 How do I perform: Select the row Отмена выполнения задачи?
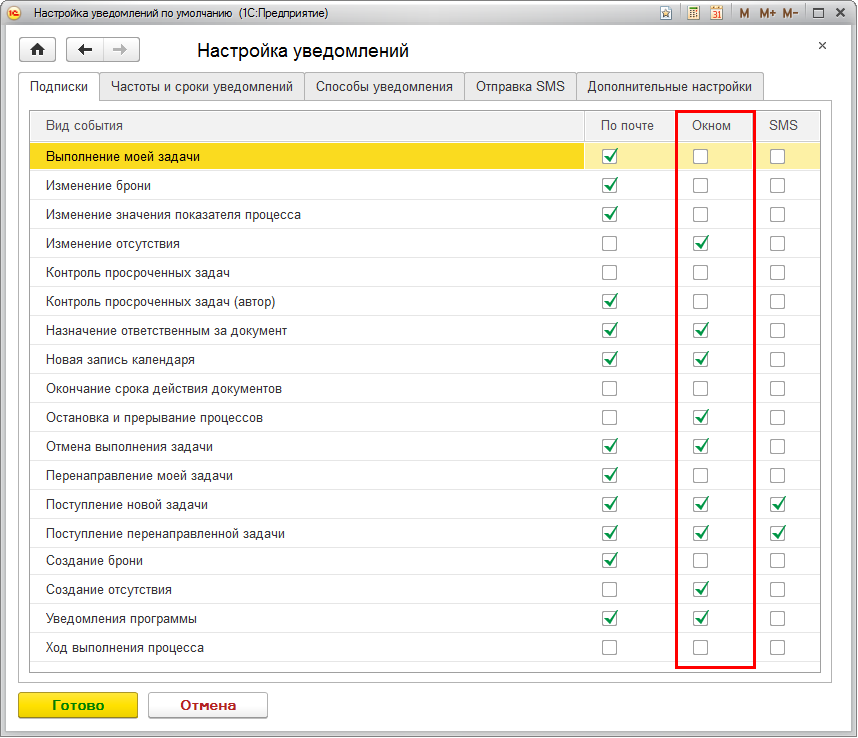coord(425,446)
